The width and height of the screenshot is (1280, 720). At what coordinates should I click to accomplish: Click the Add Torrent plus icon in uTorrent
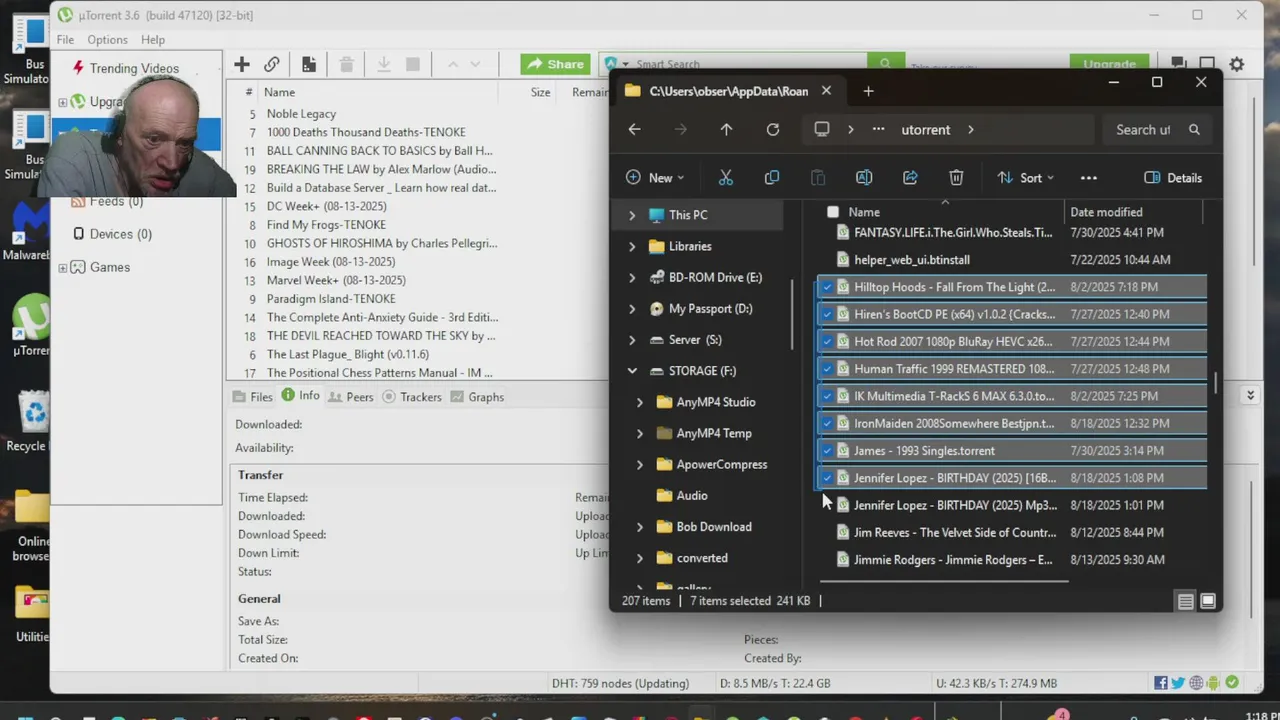[x=242, y=64]
